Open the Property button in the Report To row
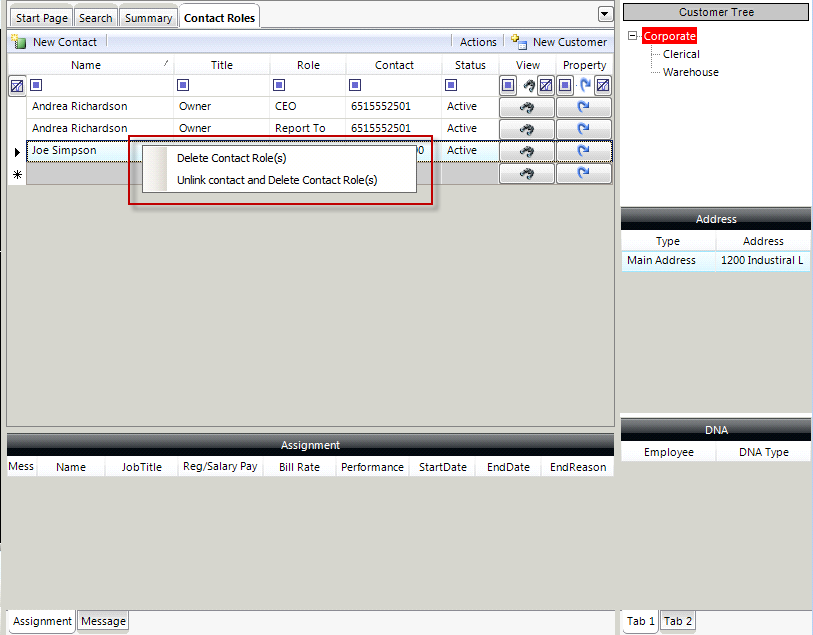Image resolution: width=813 pixels, height=635 pixels. [x=584, y=129]
